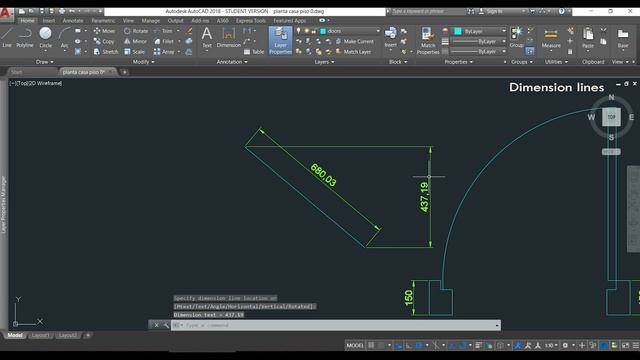Select the Polyline tool
Screen dimensions: 640x360
25,38
